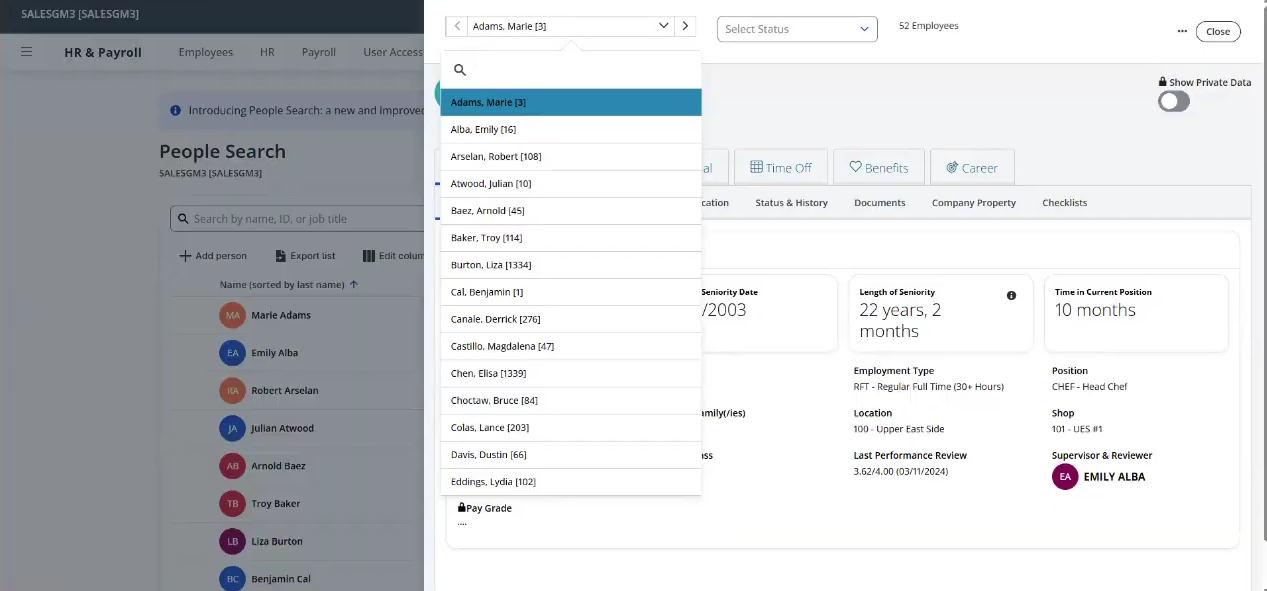The width and height of the screenshot is (1267, 591).
Task: Open the HR top menu
Action: [267, 52]
